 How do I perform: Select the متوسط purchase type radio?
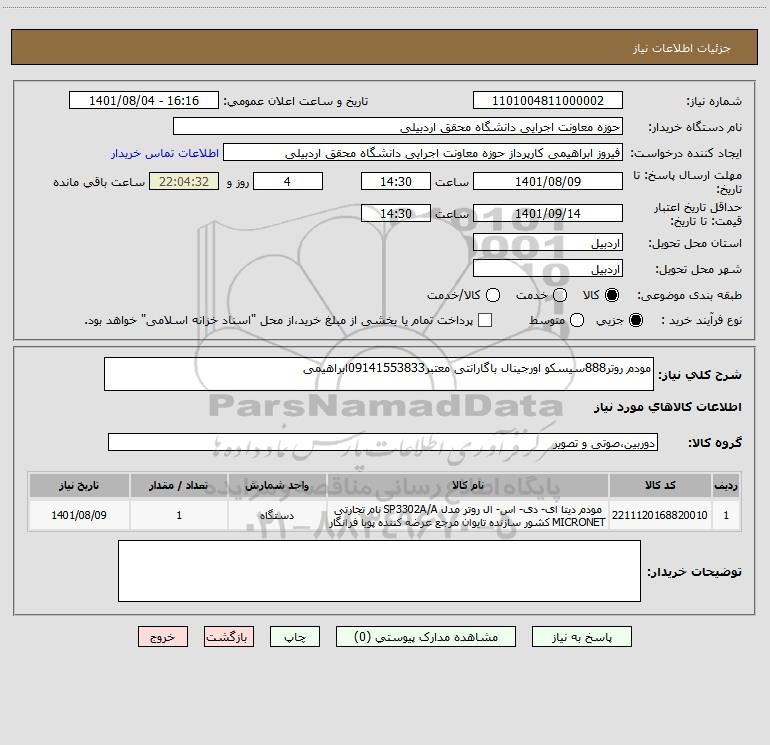tap(577, 320)
